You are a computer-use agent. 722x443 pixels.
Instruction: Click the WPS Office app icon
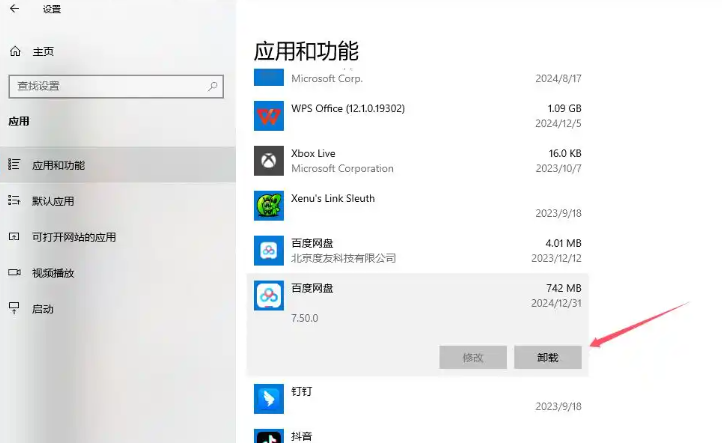click(269, 116)
